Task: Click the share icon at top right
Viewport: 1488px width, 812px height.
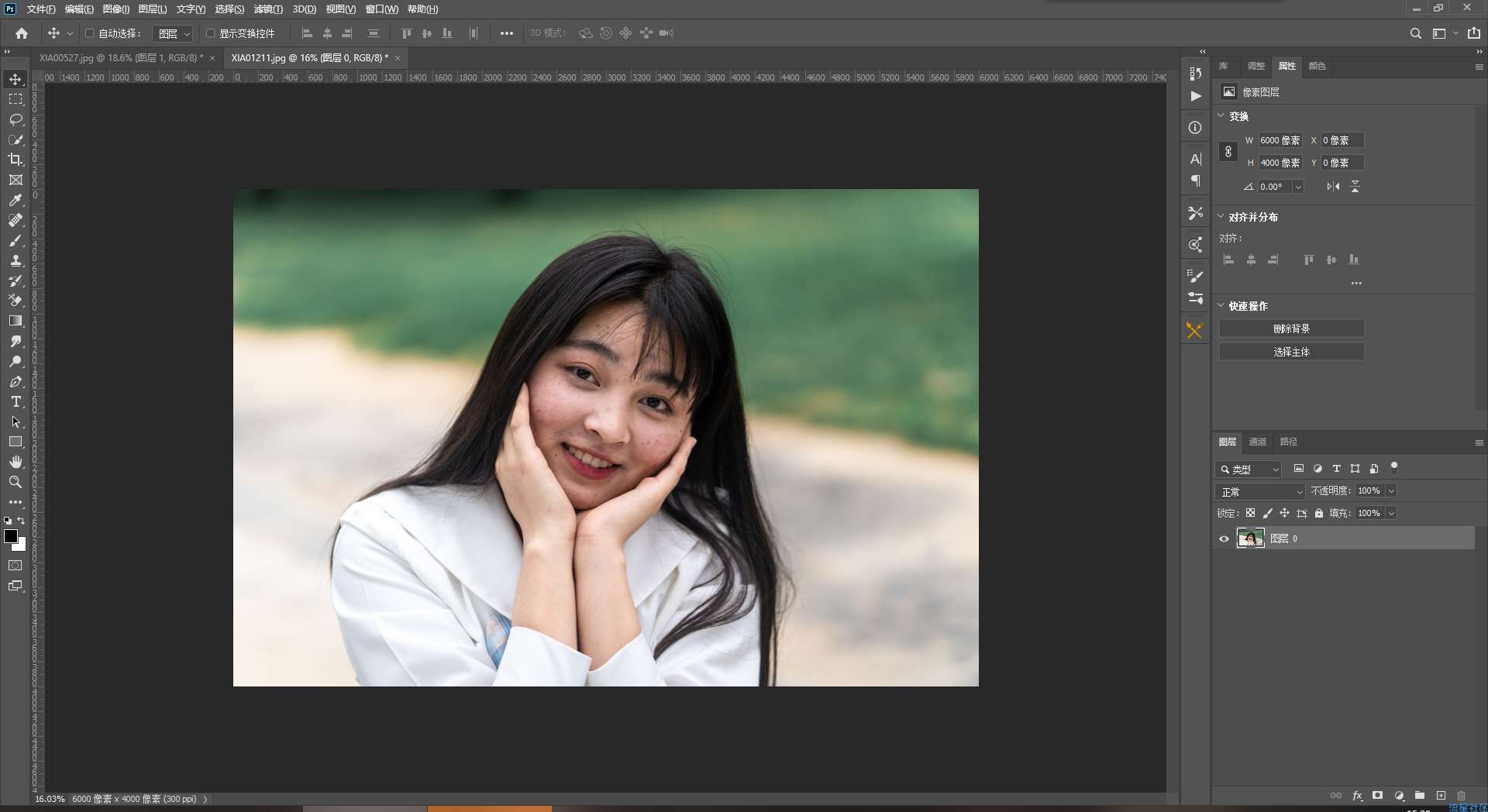Action: (x=1473, y=33)
